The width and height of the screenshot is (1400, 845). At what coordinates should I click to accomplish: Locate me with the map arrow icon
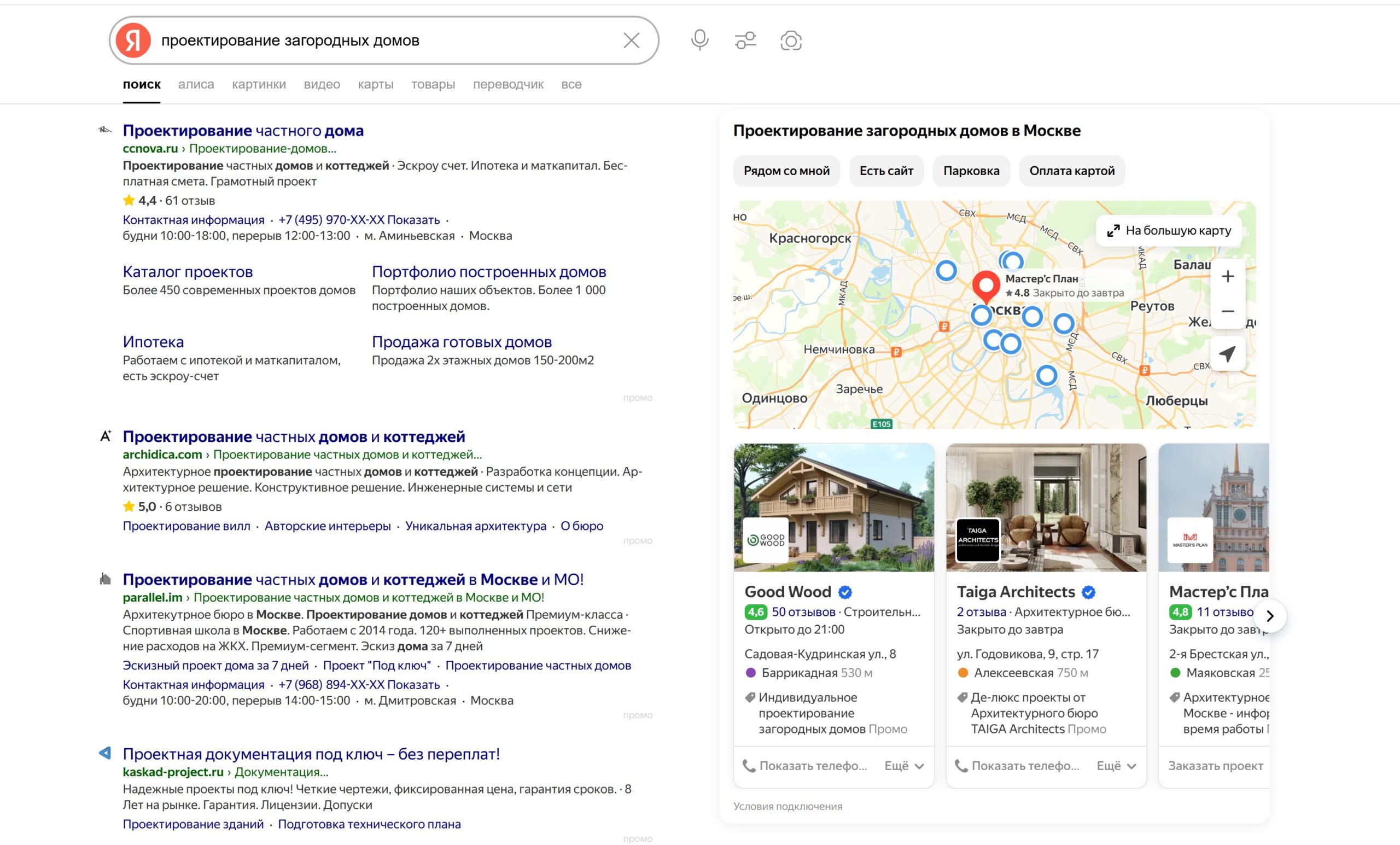click(1228, 354)
